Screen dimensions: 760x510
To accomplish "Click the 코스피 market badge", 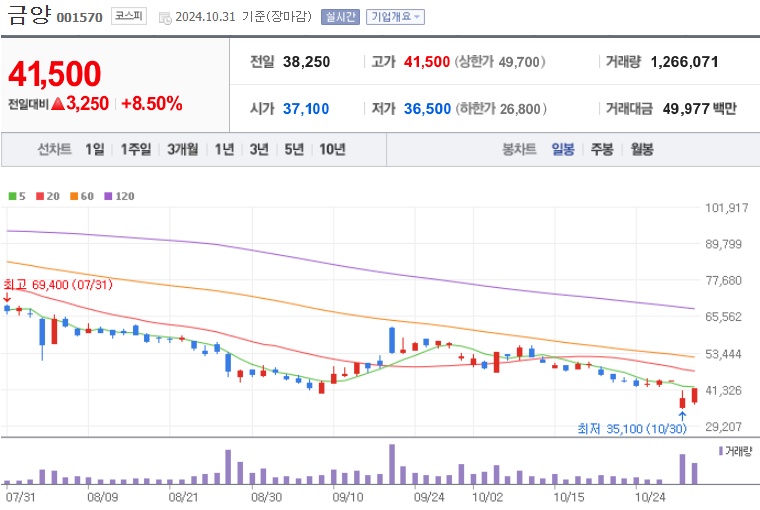I will pos(128,16).
